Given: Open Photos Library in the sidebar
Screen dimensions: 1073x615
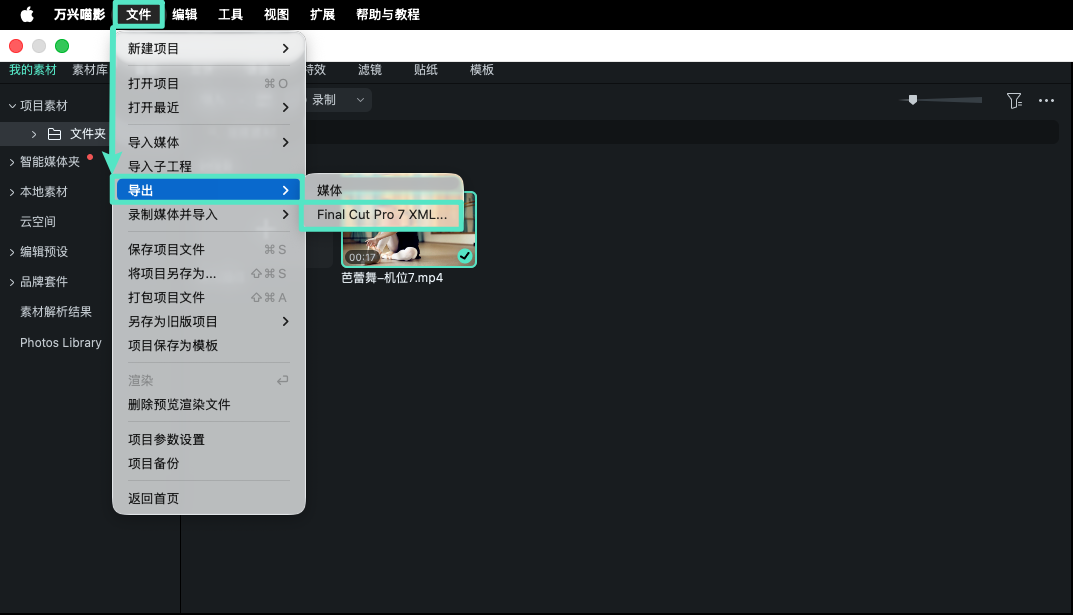Looking at the screenshot, I should tap(60, 343).
